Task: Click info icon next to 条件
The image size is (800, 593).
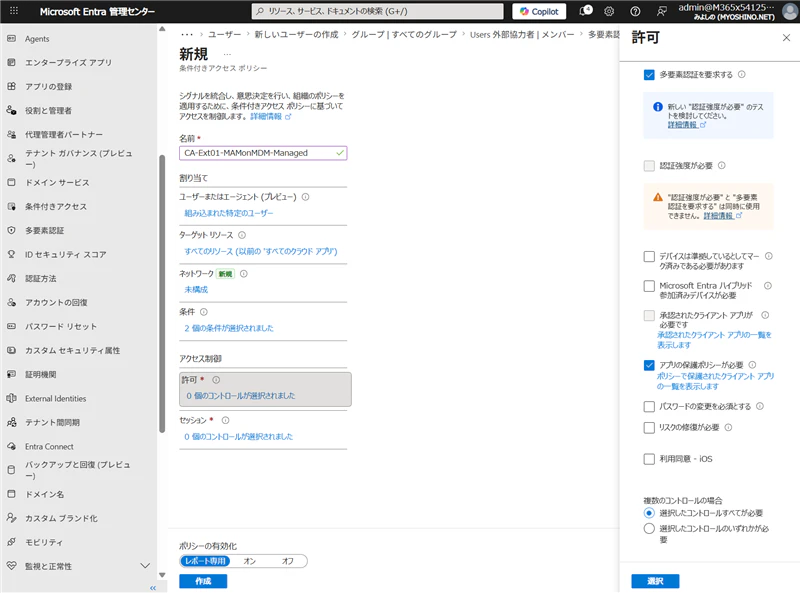Action: pyautogui.click(x=204, y=312)
